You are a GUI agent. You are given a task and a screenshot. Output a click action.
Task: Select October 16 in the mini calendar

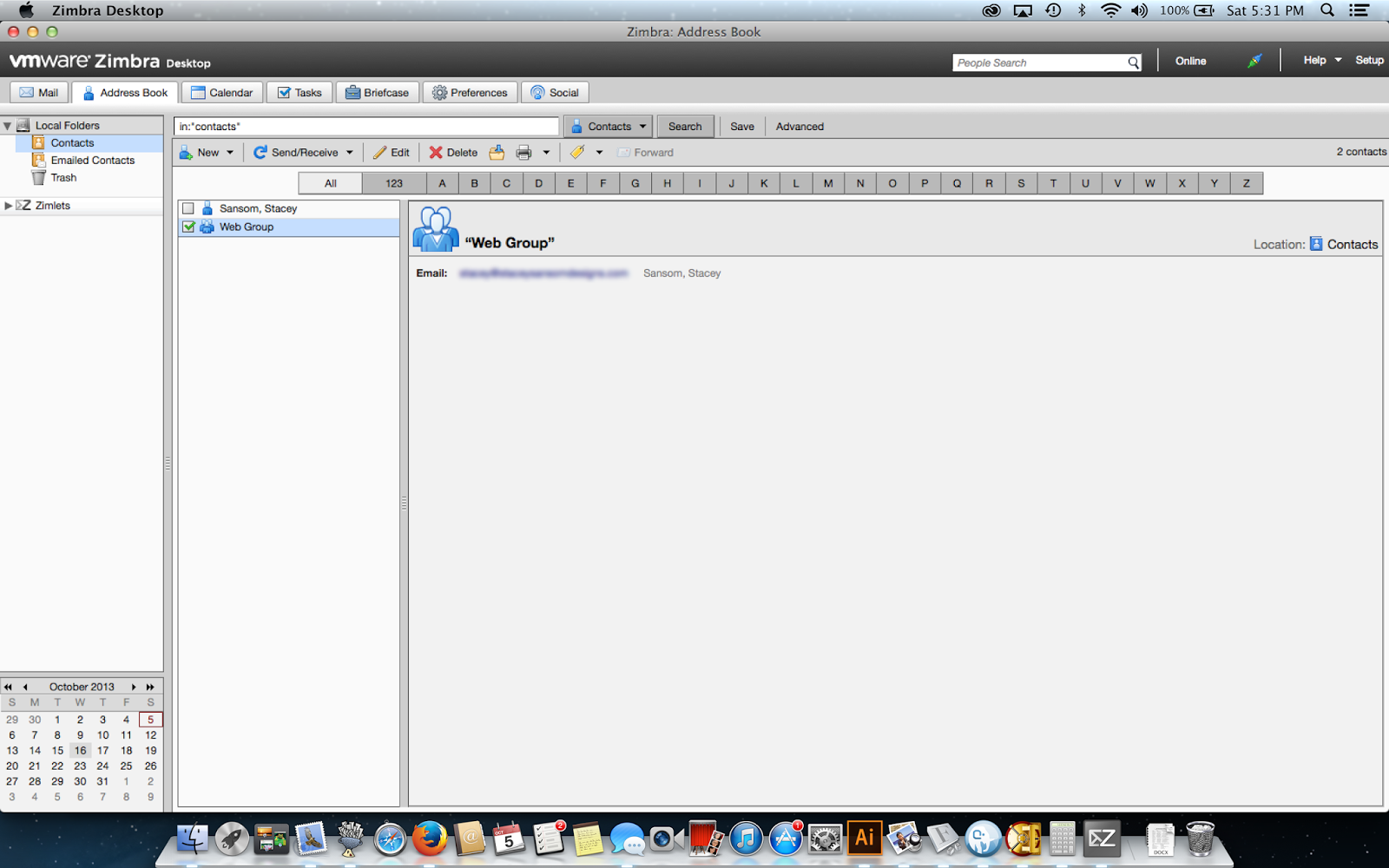point(80,751)
